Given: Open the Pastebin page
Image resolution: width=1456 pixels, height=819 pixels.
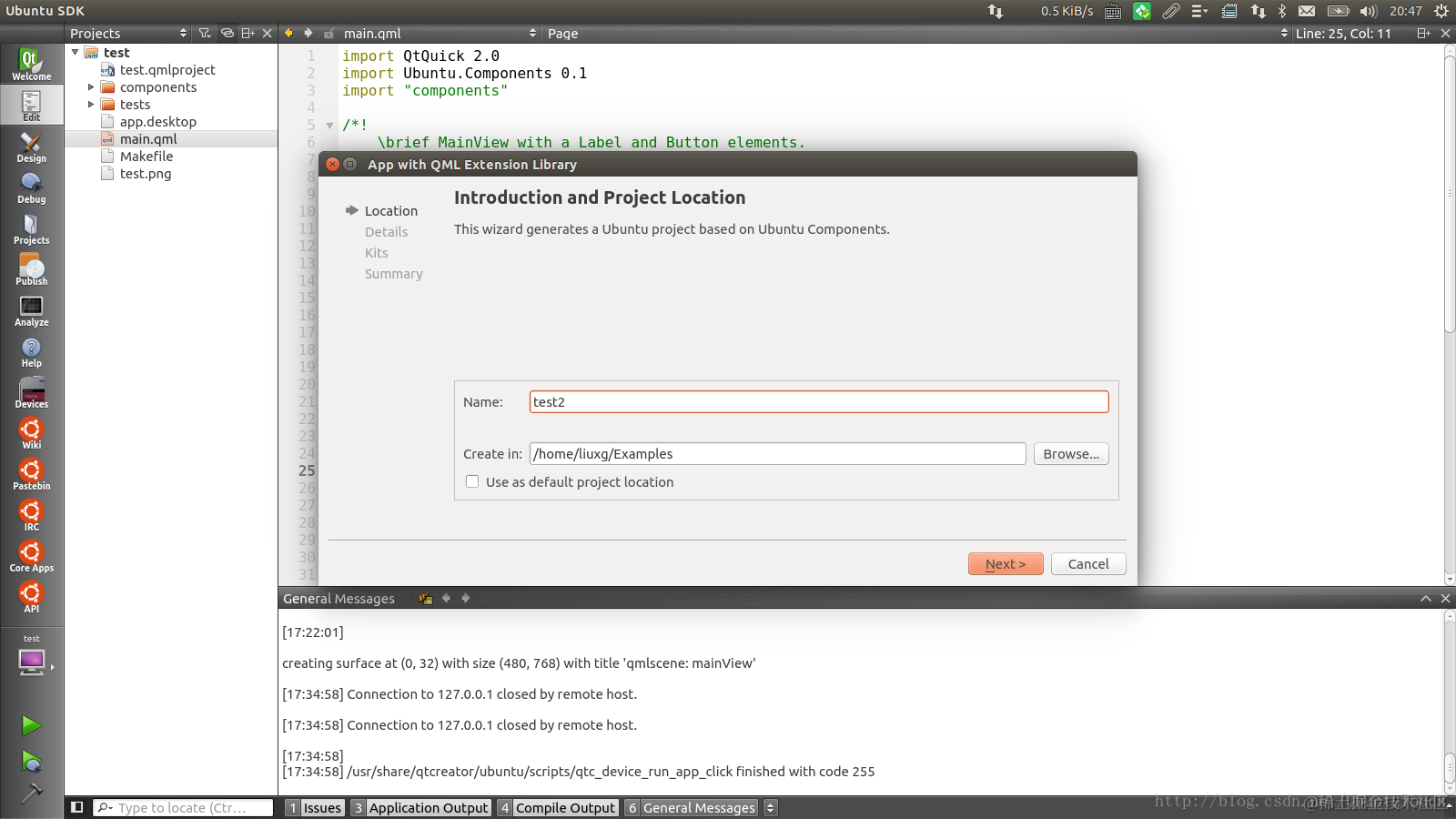Looking at the screenshot, I should (x=31, y=474).
